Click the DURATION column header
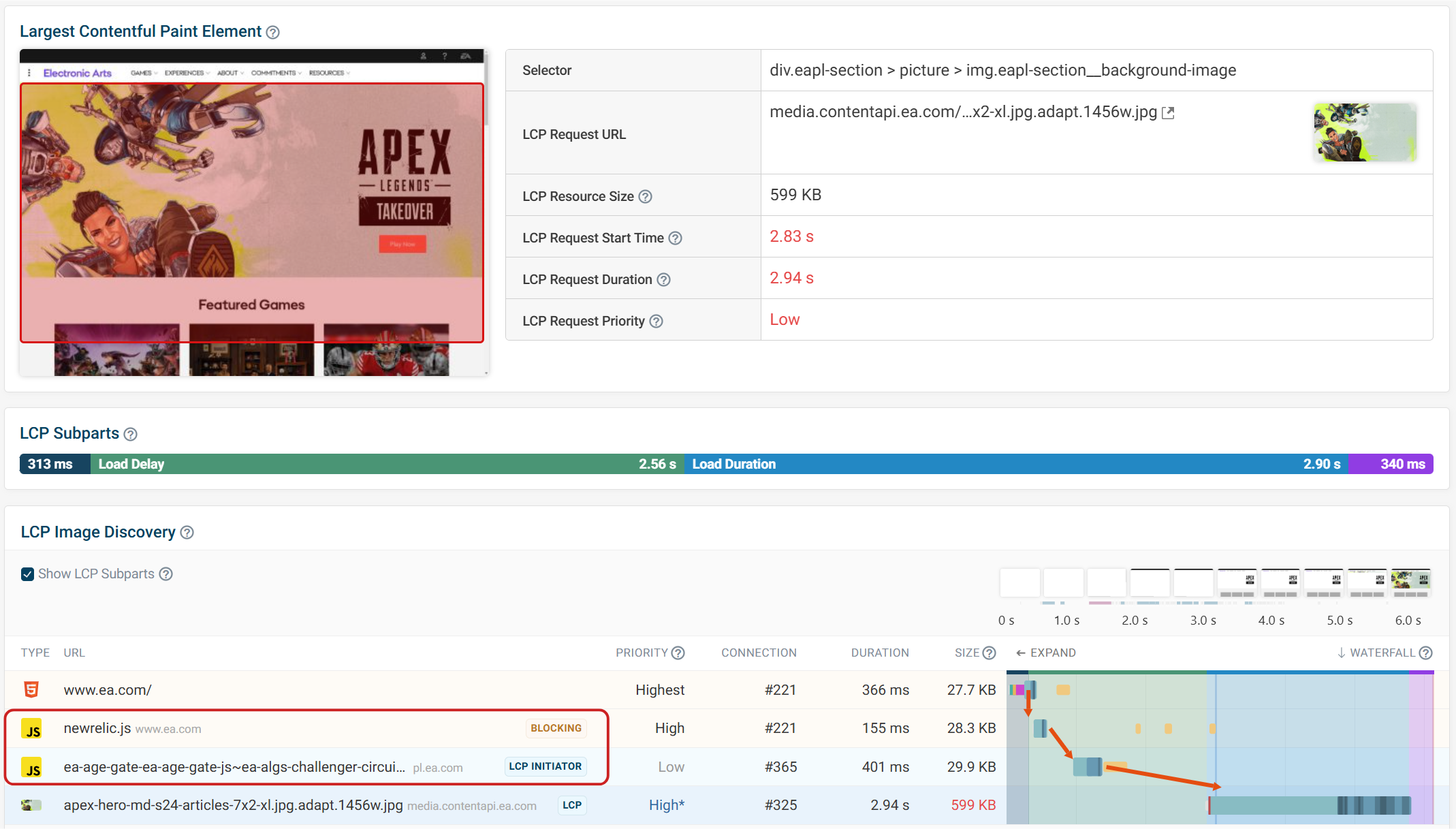Screen dimensions: 1456x829 [880, 653]
